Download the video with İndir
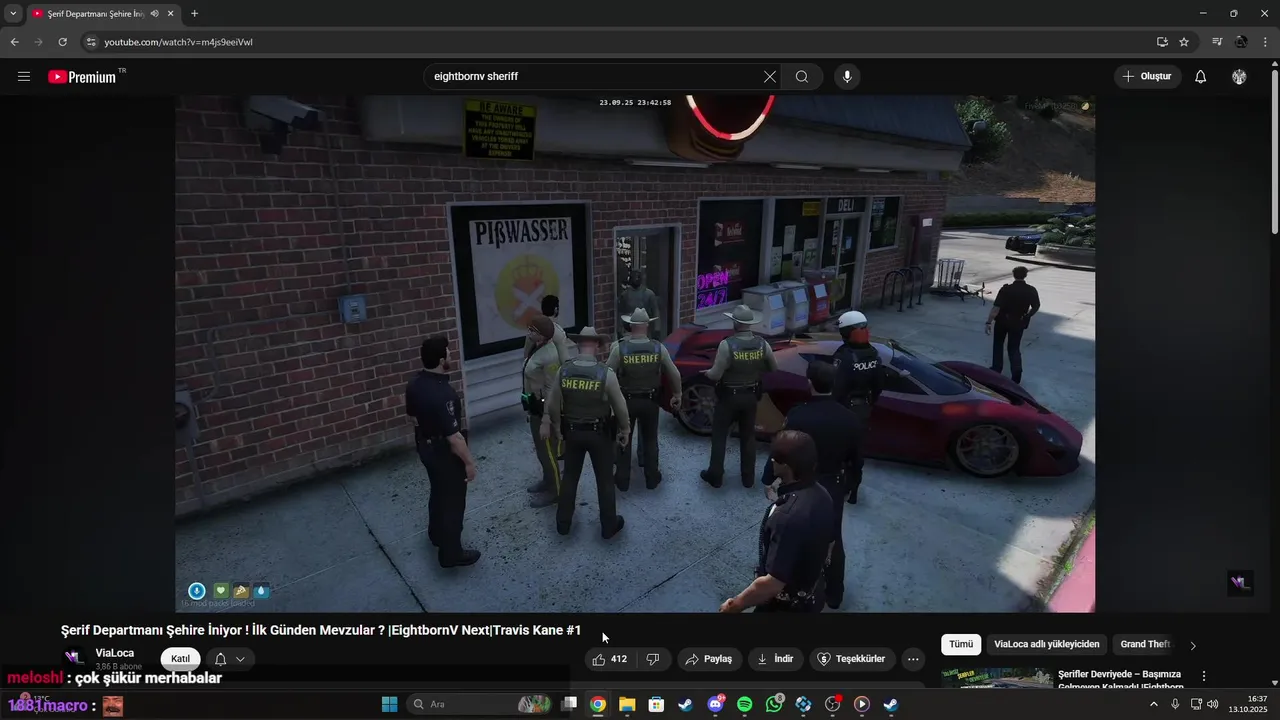This screenshot has width=1280, height=720. tap(776, 659)
